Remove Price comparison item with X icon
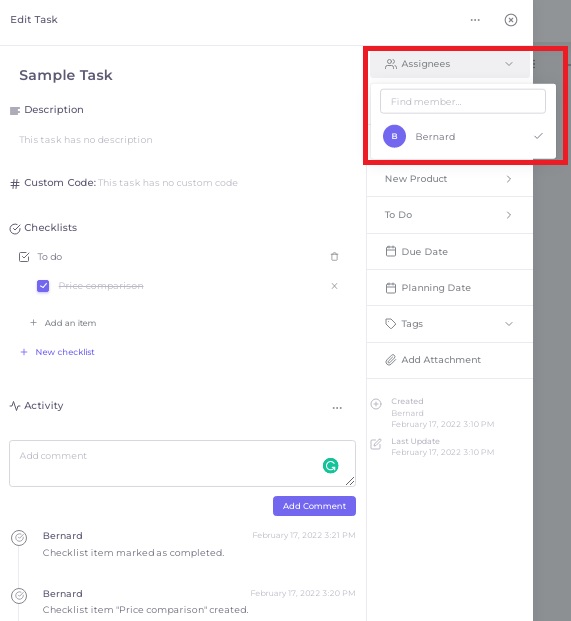Viewport: 571px width, 621px height. pos(334,286)
